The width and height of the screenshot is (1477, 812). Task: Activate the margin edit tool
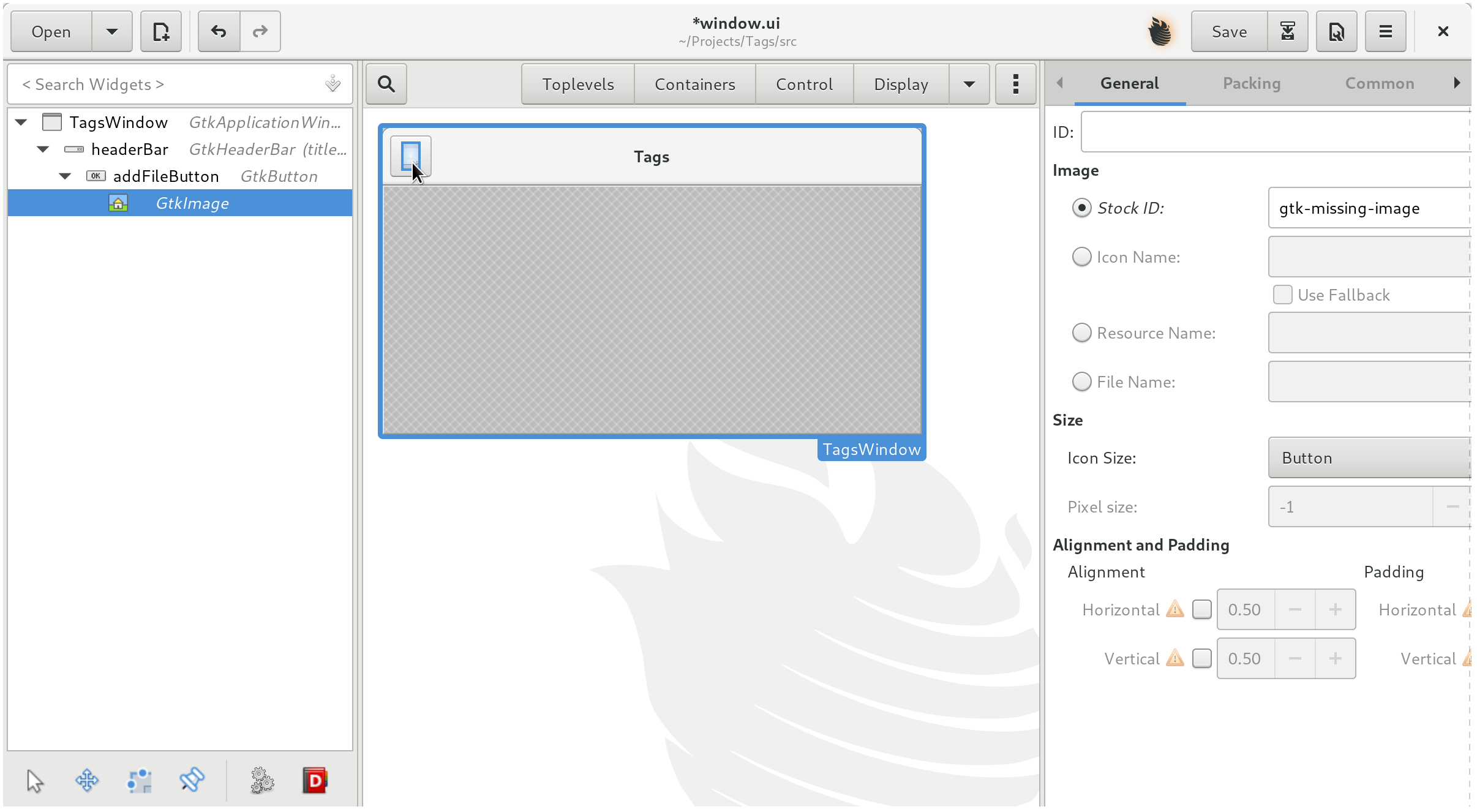point(139,781)
